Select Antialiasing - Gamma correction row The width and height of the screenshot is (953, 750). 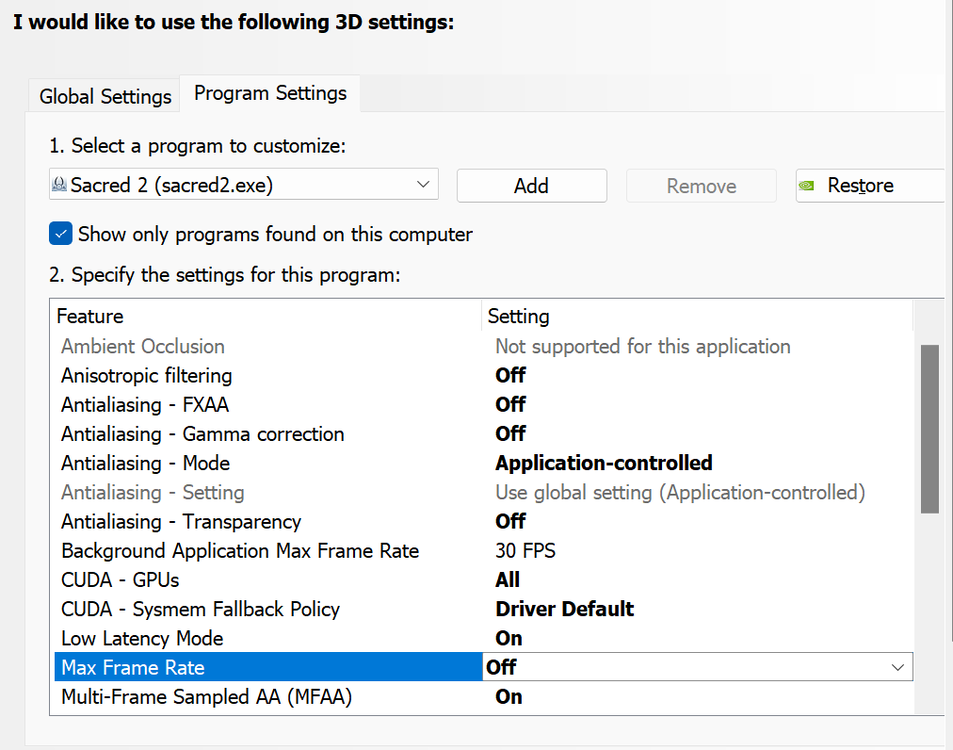click(483, 434)
